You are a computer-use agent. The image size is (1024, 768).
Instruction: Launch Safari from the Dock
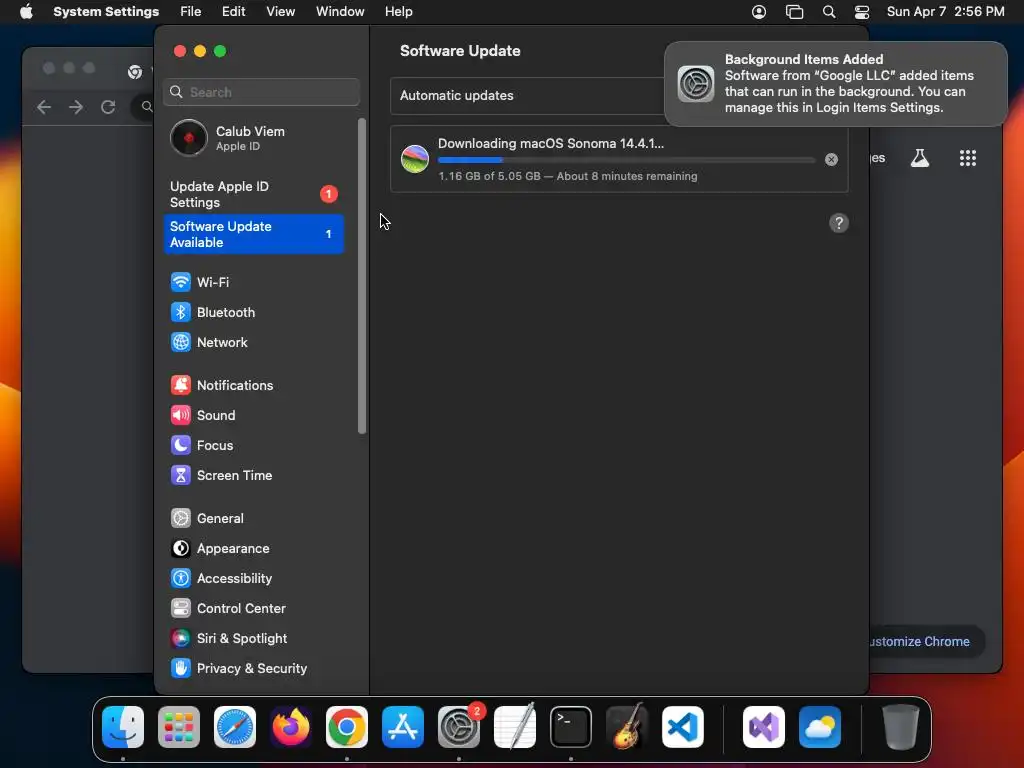[234, 727]
